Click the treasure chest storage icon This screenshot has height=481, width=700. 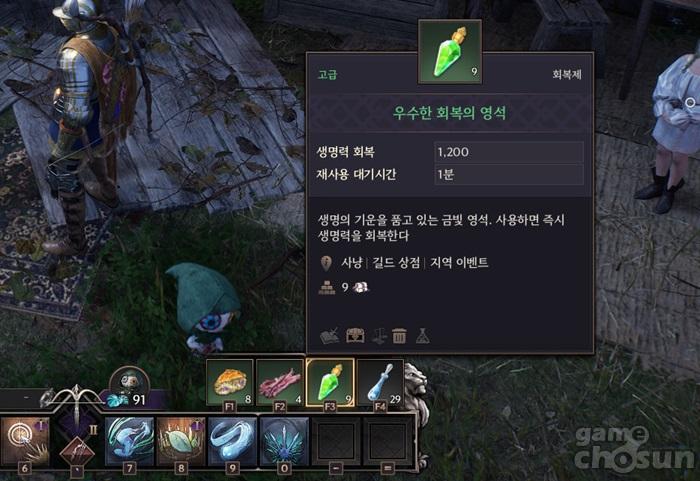coord(355,336)
